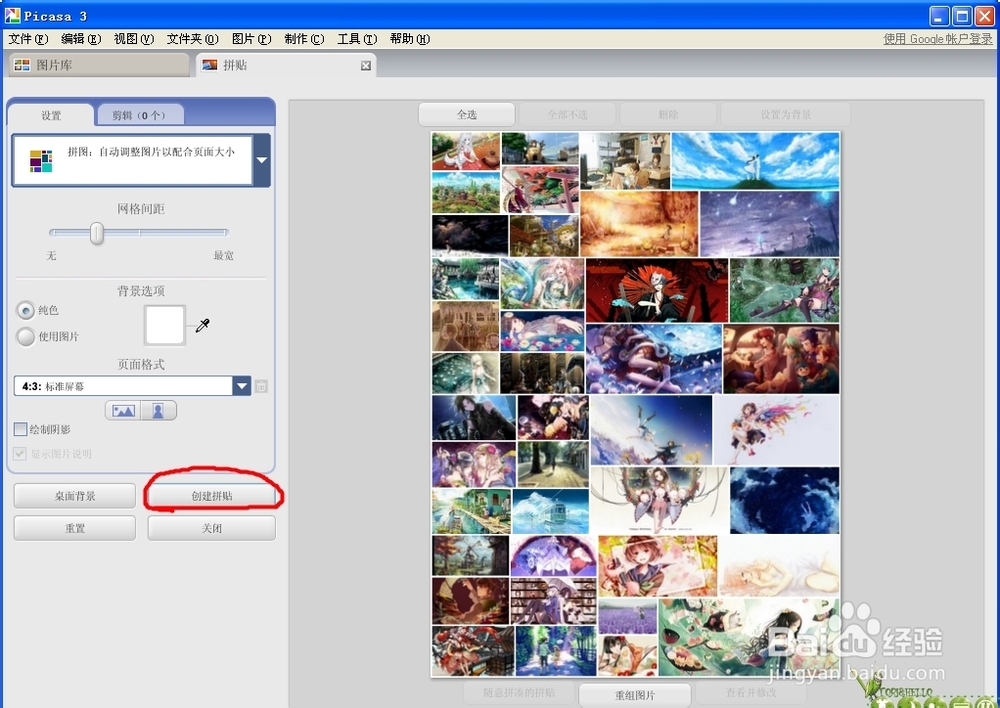
Task: Open the 帮助(H) menu
Action: tap(410, 39)
